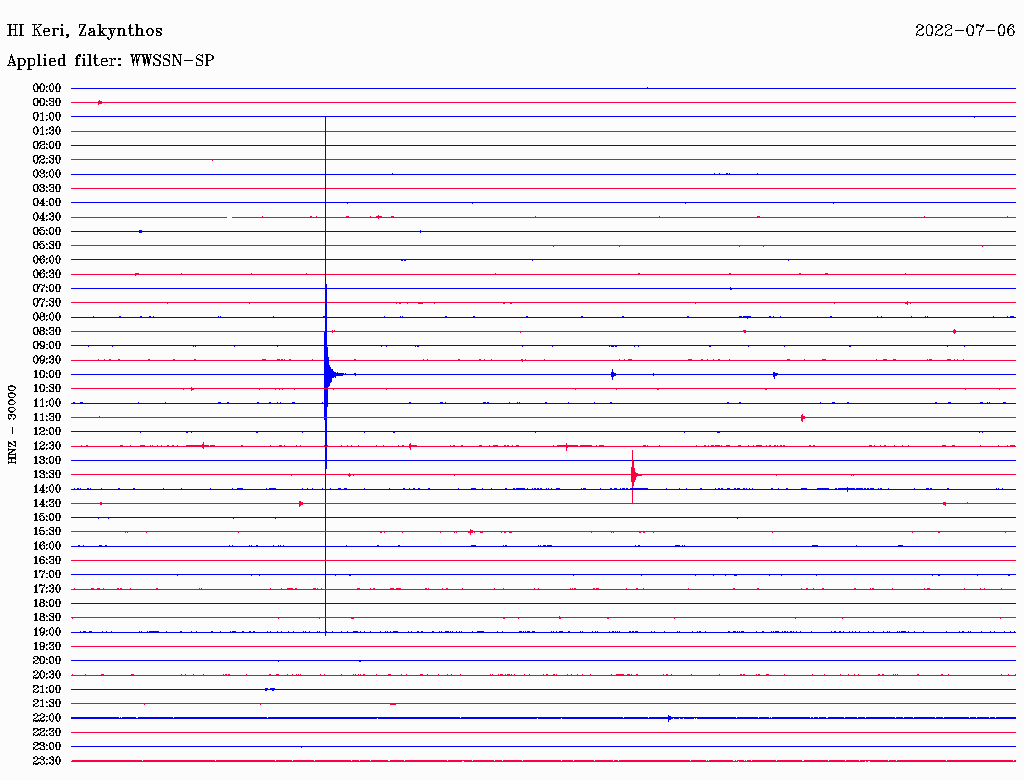Click the 06:30 time label
The height and width of the screenshot is (780, 1024).
pyautogui.click(x=47, y=274)
